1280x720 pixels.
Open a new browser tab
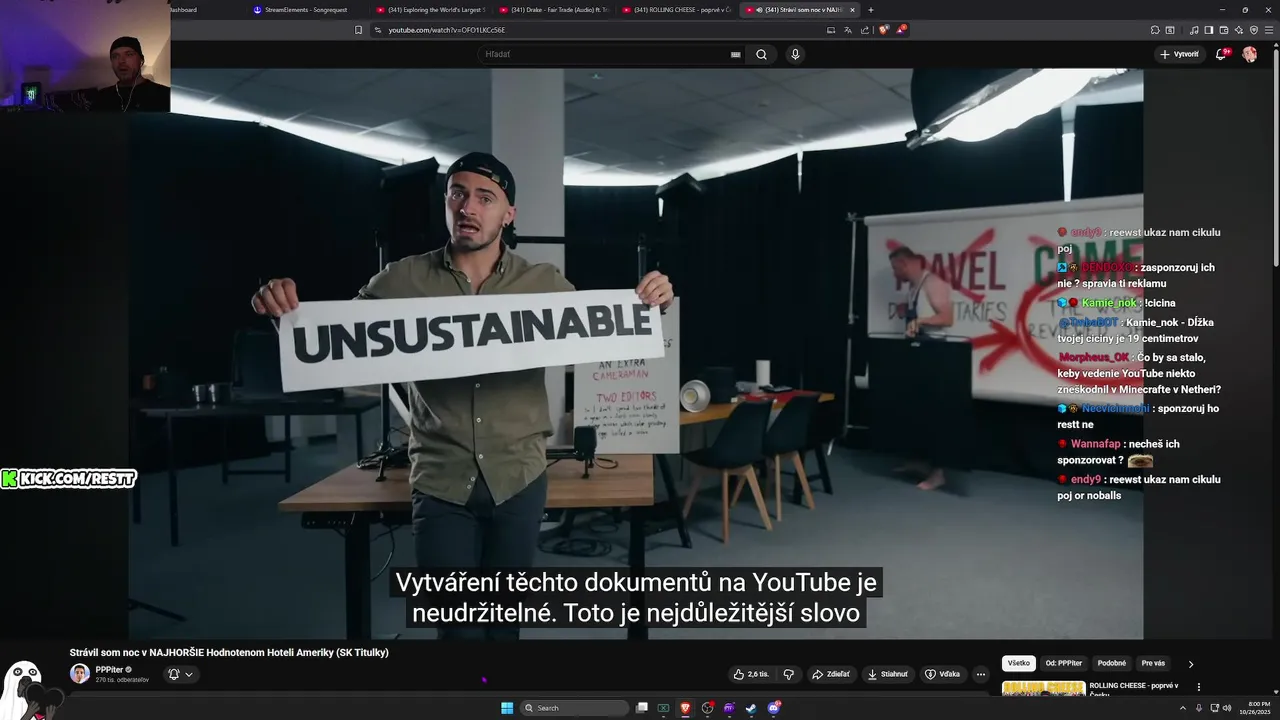(x=871, y=10)
